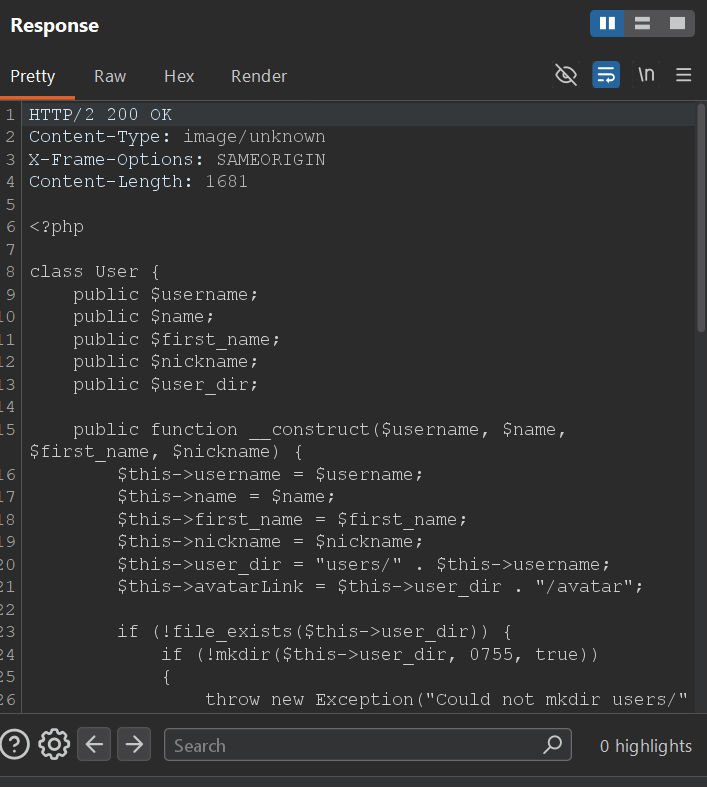The height and width of the screenshot is (787, 707).
Task: Go to previous match with left arrow
Action: click(94, 744)
